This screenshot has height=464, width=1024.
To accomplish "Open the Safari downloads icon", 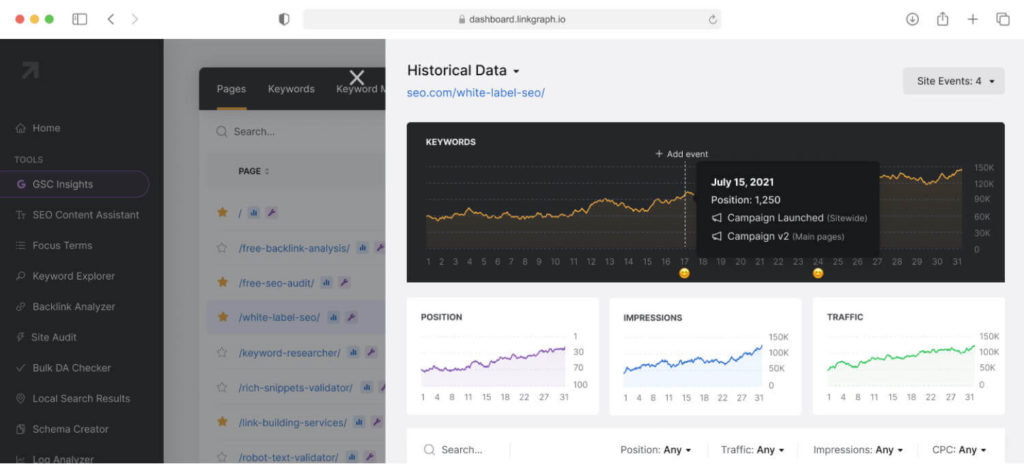I will 912,20.
